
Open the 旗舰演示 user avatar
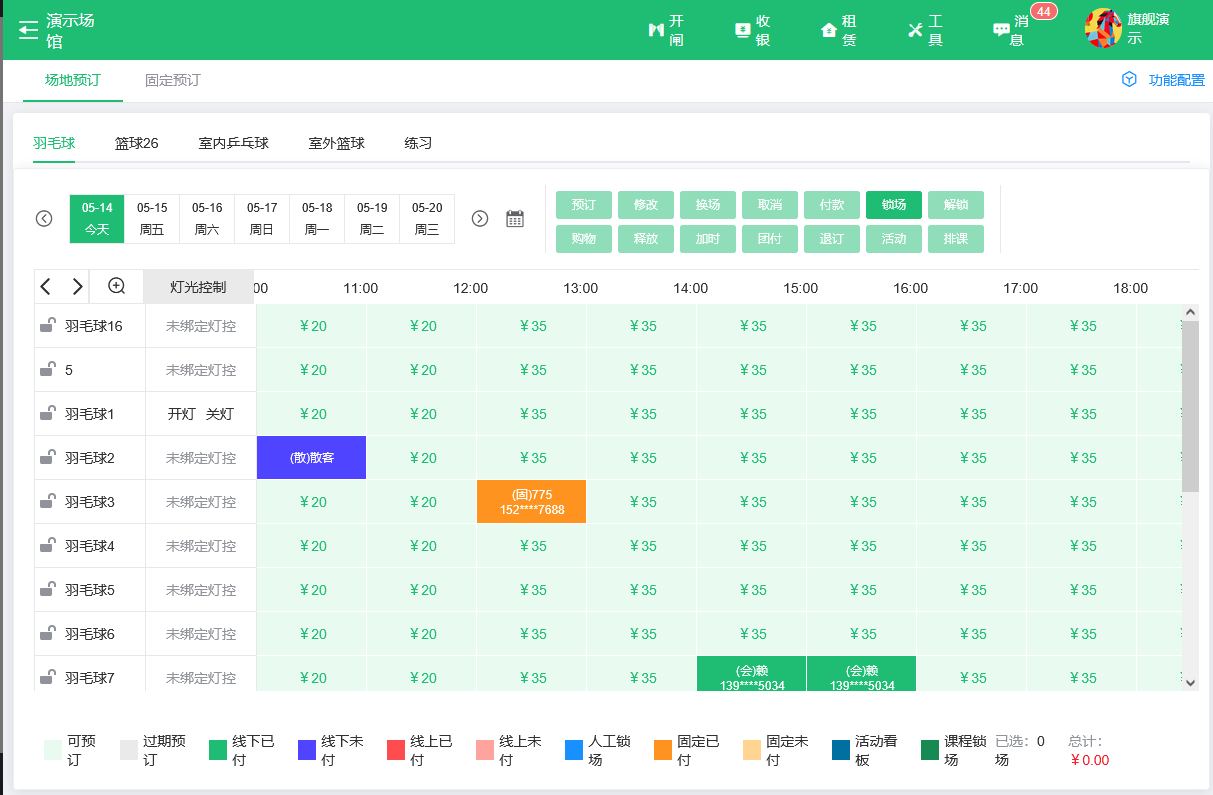click(x=1103, y=28)
